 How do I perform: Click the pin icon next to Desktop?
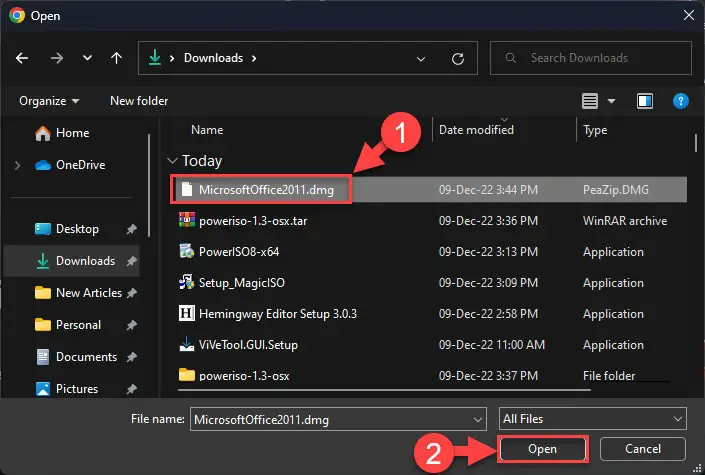(131, 229)
